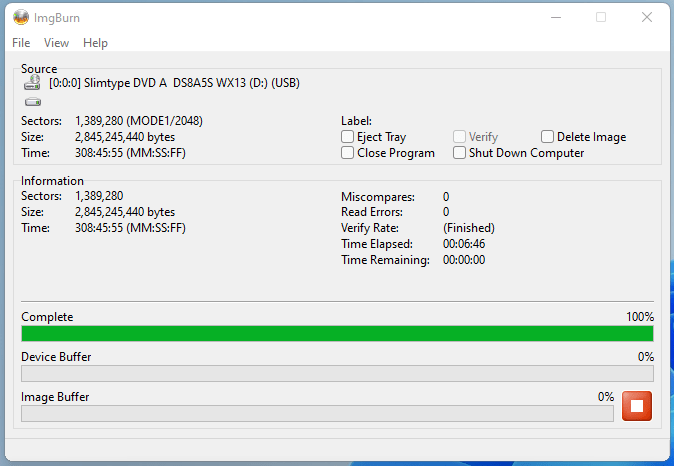The width and height of the screenshot is (674, 466).
Task: Close the ImgBurn window
Action: 647,18
